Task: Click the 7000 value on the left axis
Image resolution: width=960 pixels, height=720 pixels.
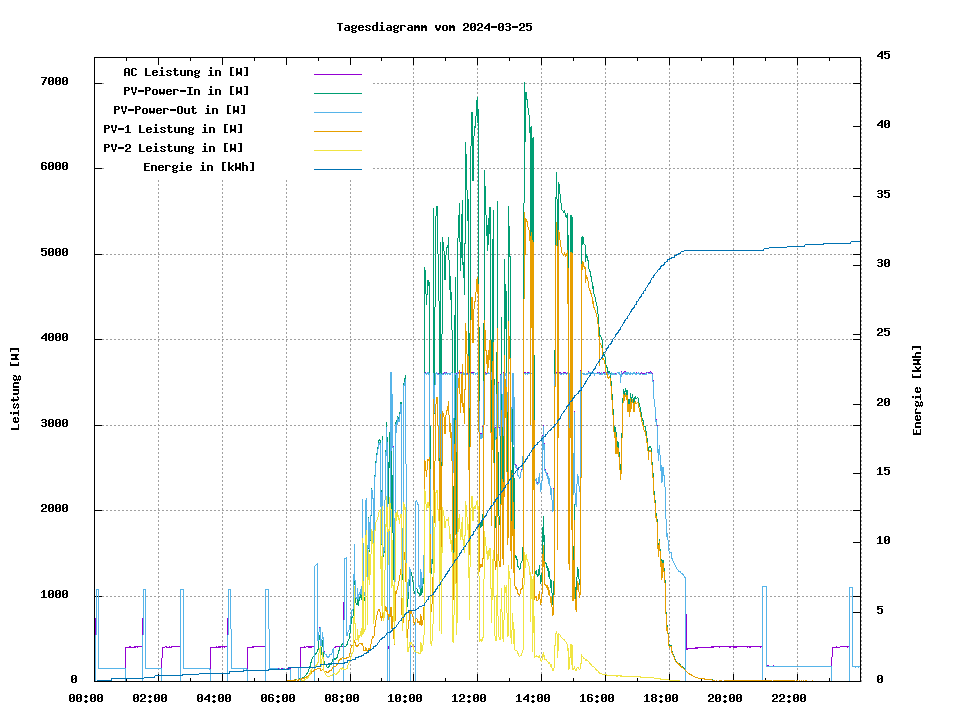Action: click(54, 82)
